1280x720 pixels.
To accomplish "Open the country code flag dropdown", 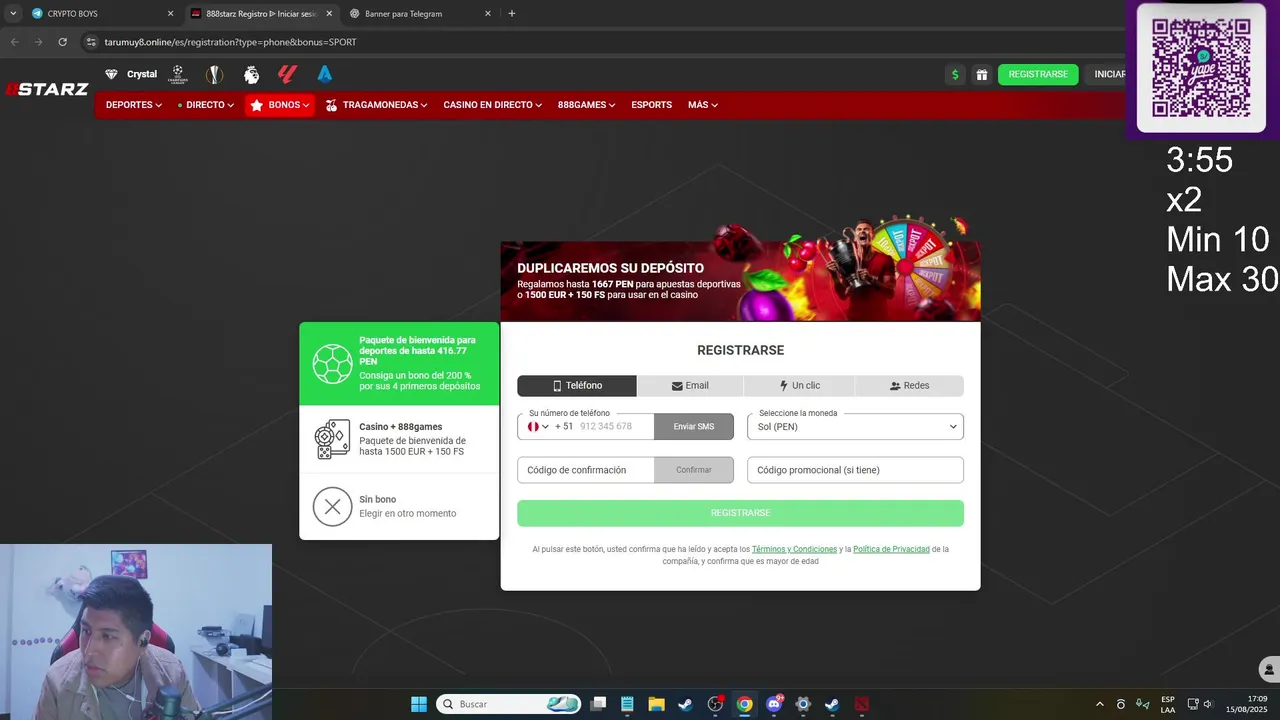I will click(539, 427).
